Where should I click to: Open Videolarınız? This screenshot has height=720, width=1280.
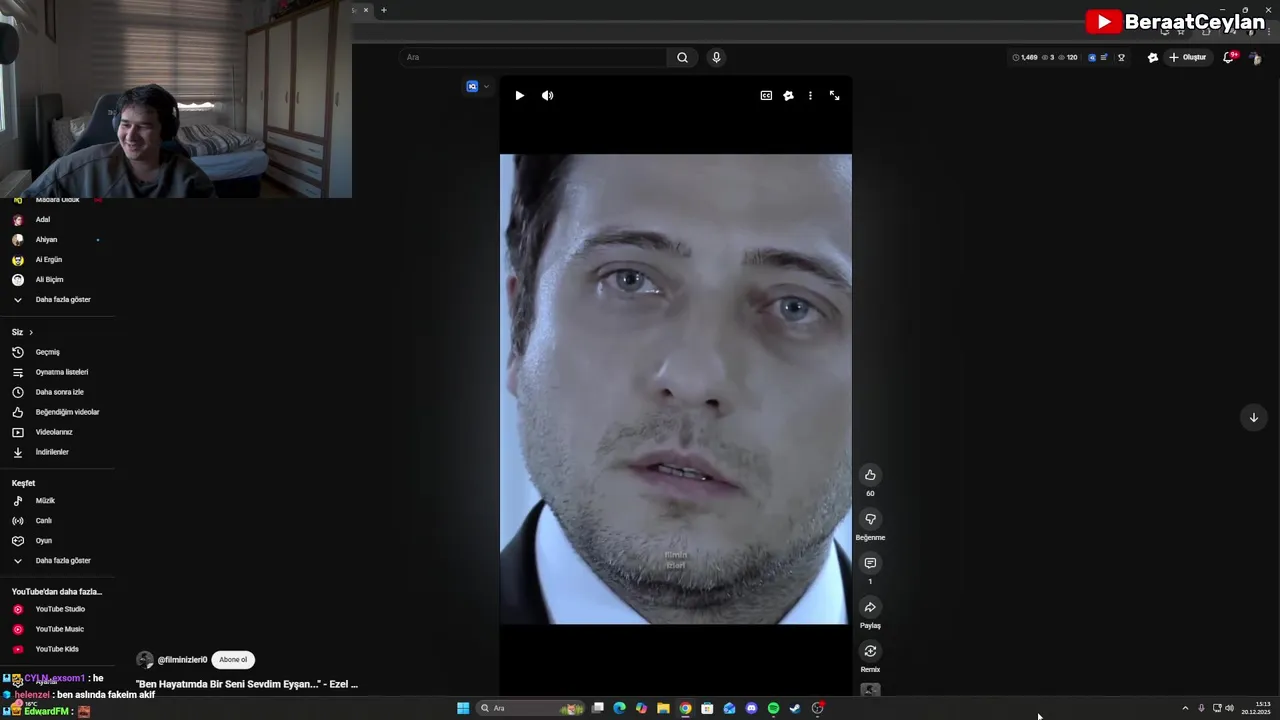[52, 432]
